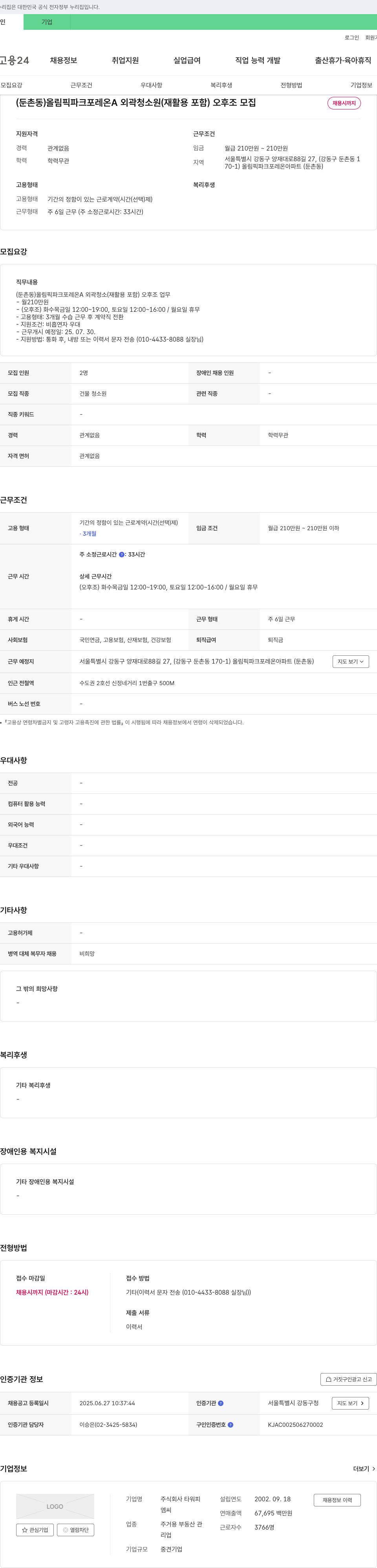Click the 퇴직금 severance value
This screenshot has height=1568, width=377.
[275, 640]
